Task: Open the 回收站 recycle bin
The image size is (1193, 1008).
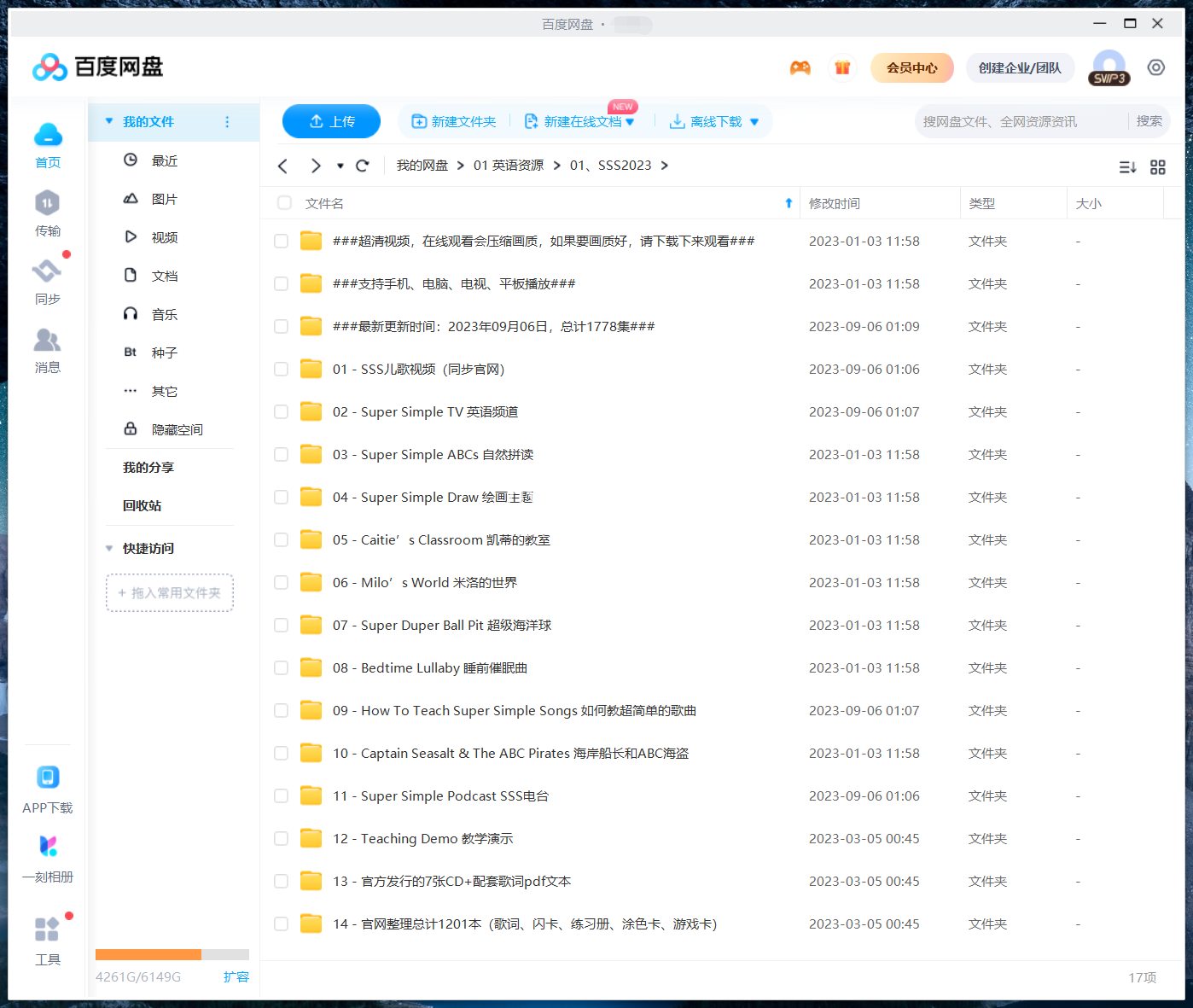Action: point(140,505)
